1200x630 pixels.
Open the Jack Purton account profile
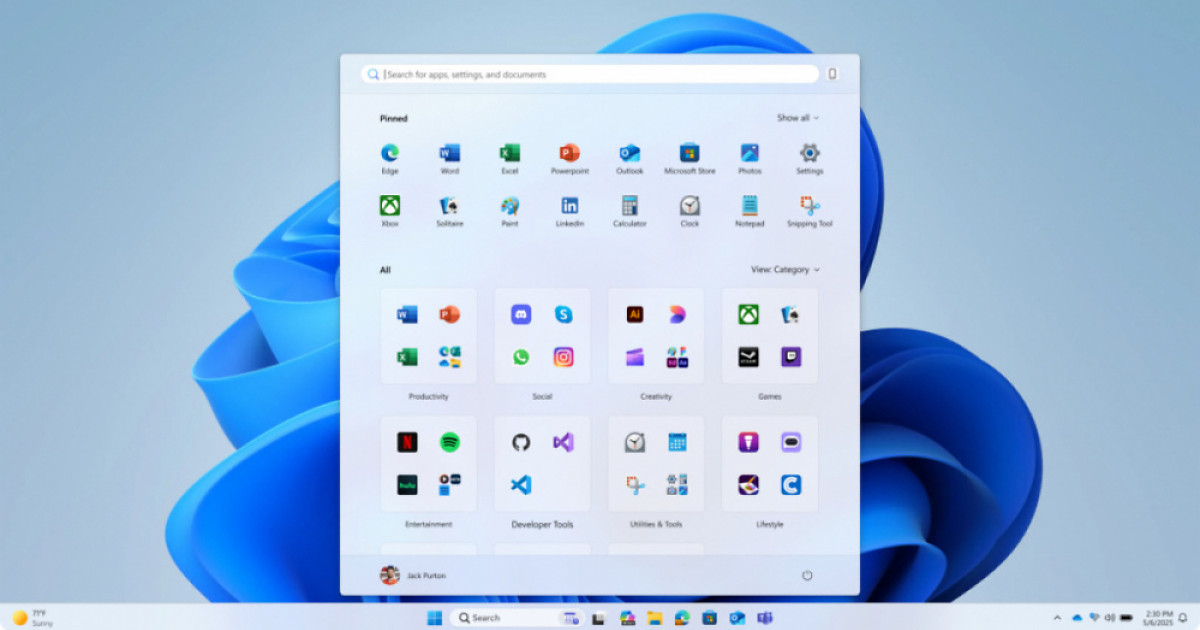point(413,575)
